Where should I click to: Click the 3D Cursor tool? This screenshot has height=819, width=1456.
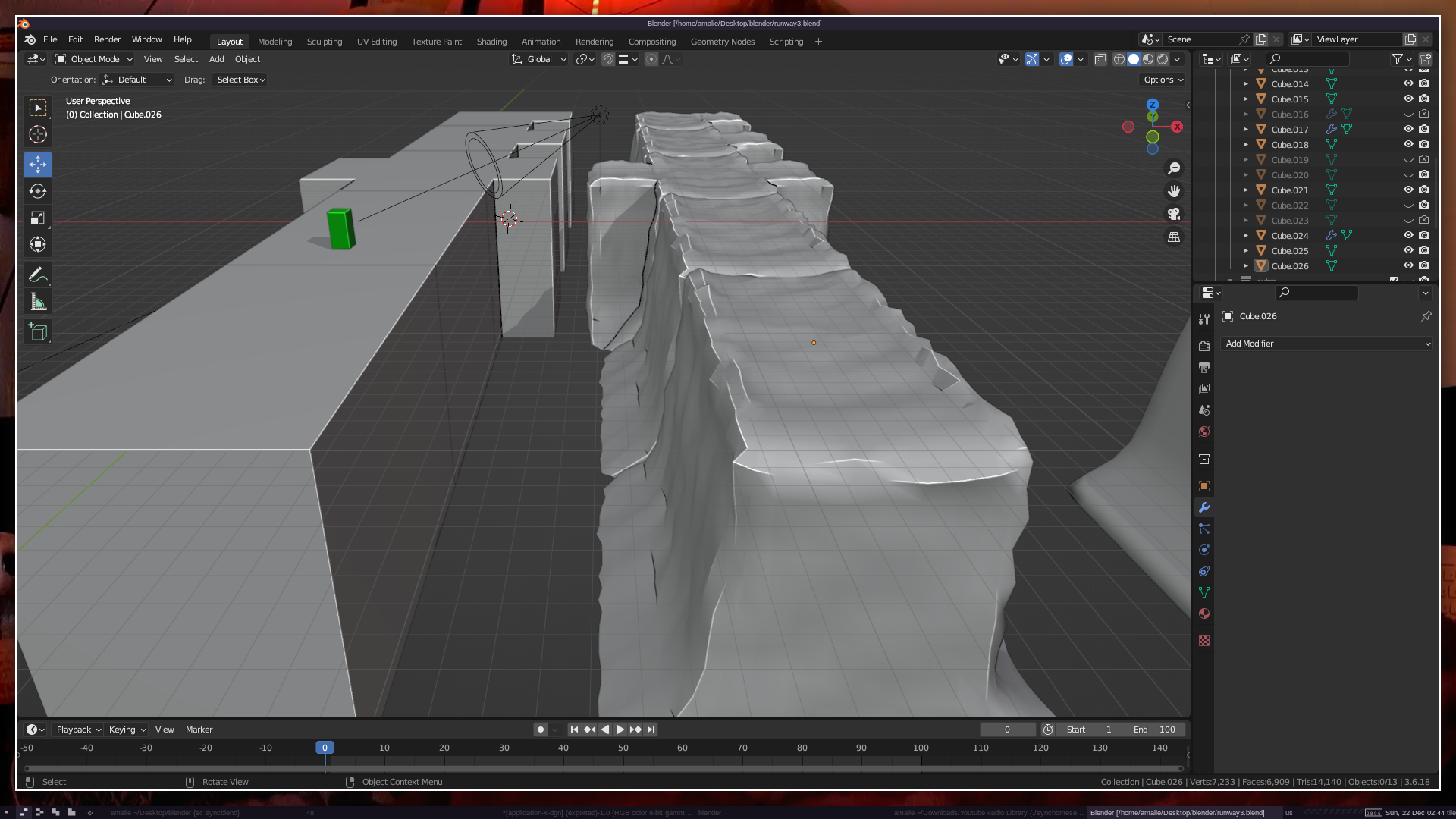[37, 135]
